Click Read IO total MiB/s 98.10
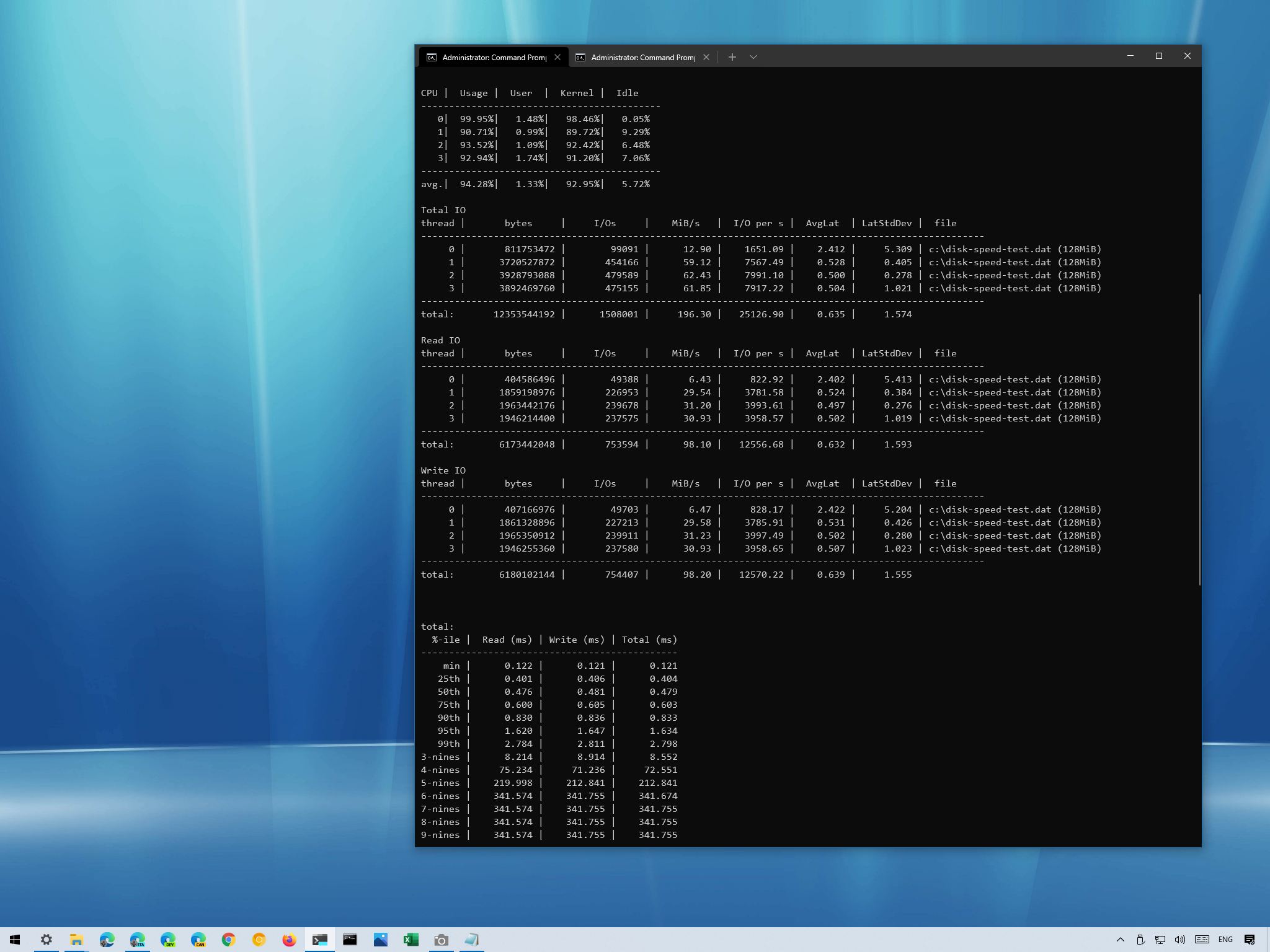The width and height of the screenshot is (1270, 952). click(697, 444)
